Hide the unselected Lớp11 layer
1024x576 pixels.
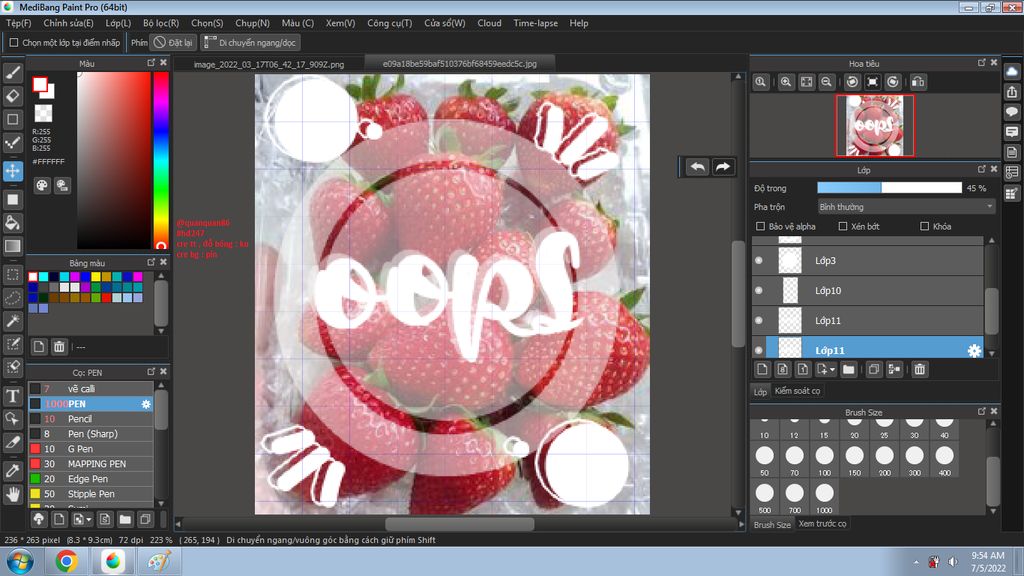coord(759,321)
